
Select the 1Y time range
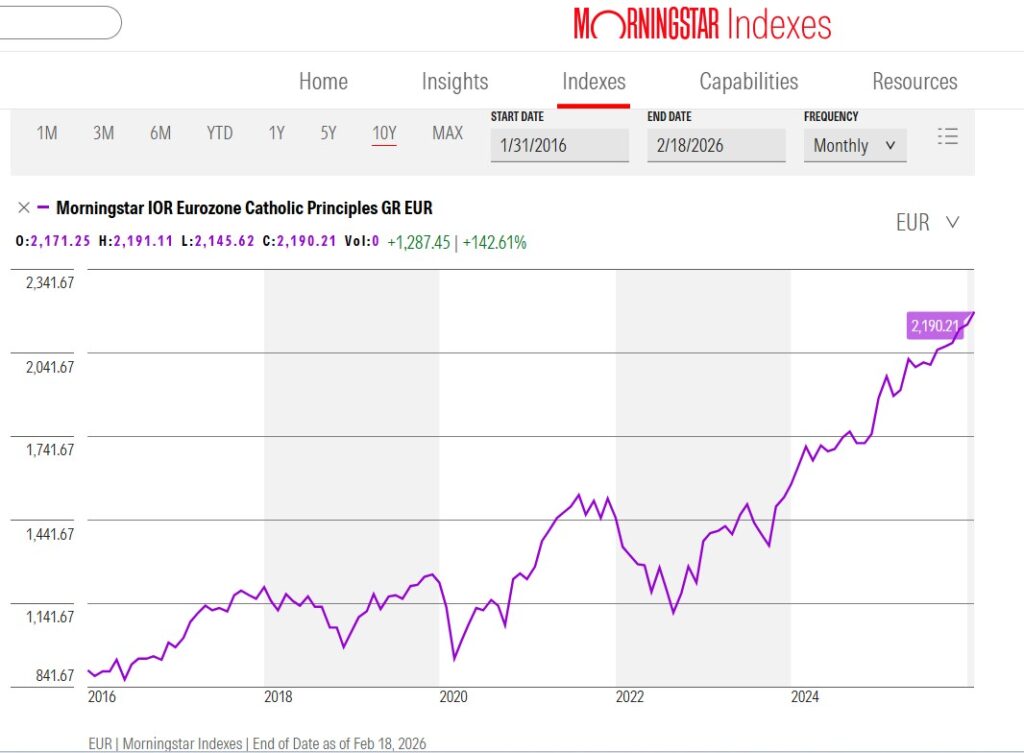(276, 133)
